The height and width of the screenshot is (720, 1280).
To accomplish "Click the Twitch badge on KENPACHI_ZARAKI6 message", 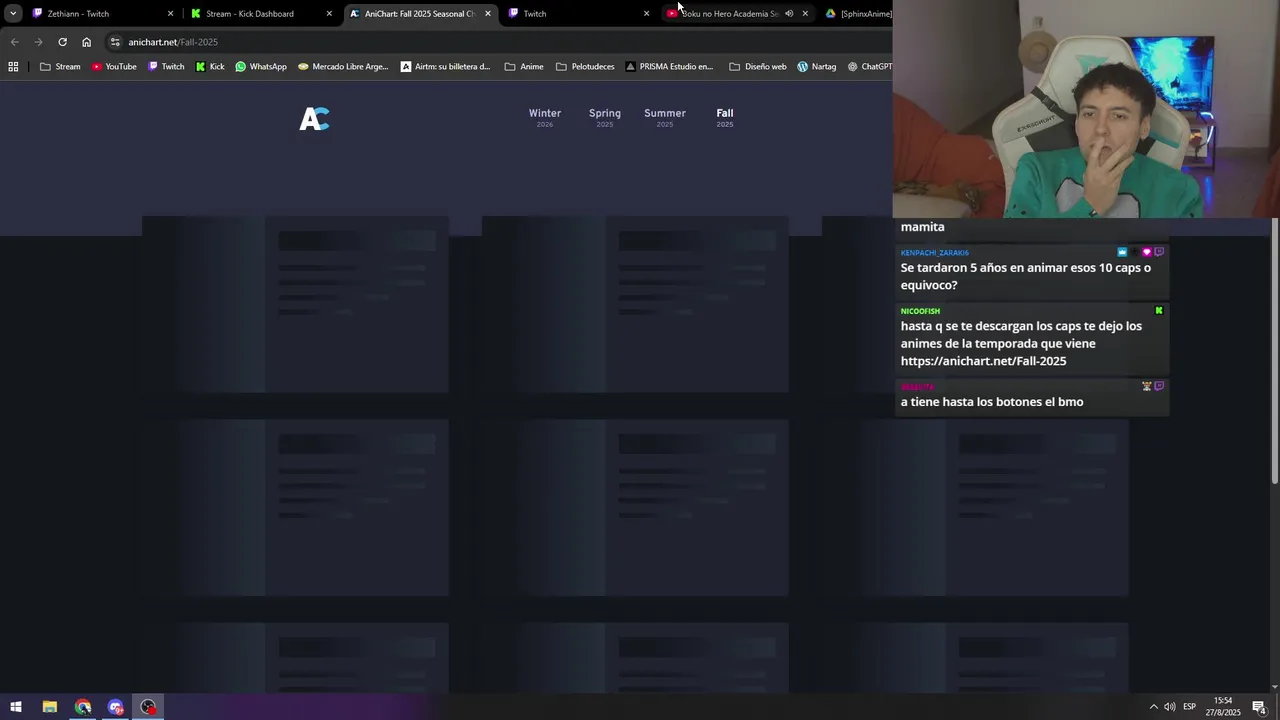I will pos(1159,252).
